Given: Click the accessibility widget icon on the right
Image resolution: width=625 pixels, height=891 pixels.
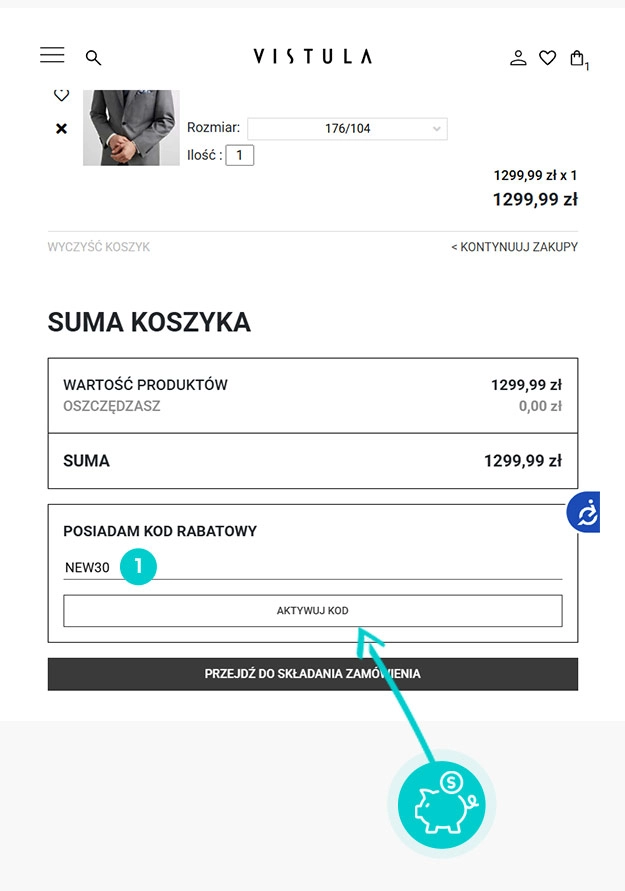Looking at the screenshot, I should pos(586,513).
